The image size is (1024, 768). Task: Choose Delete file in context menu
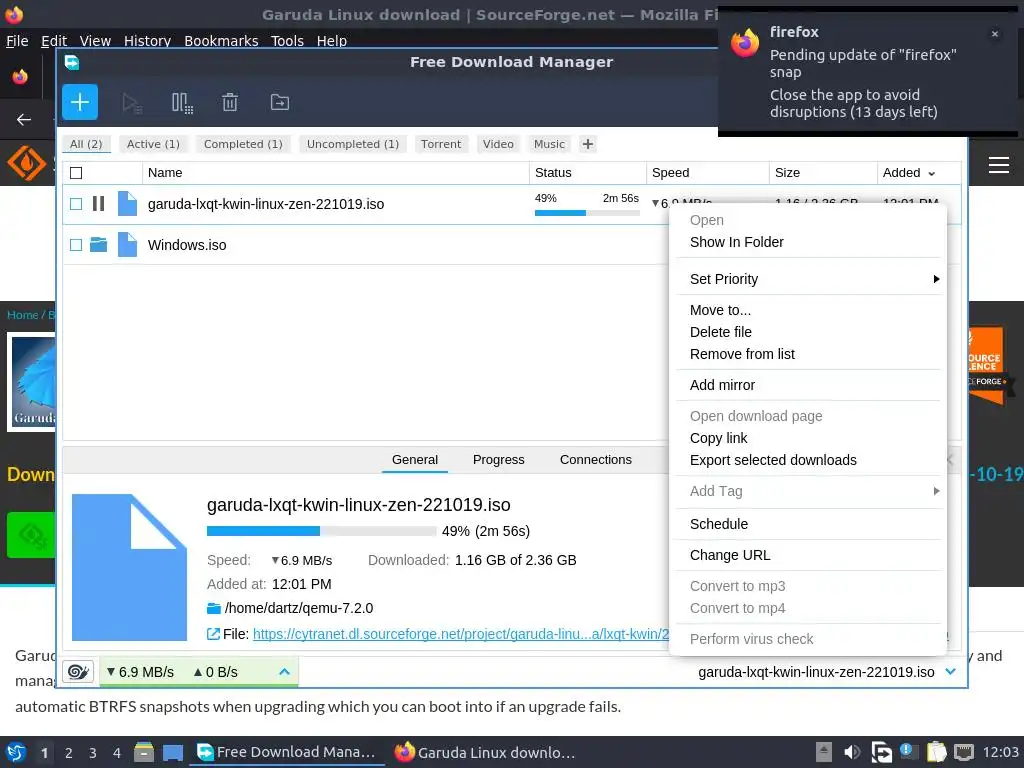pos(720,332)
